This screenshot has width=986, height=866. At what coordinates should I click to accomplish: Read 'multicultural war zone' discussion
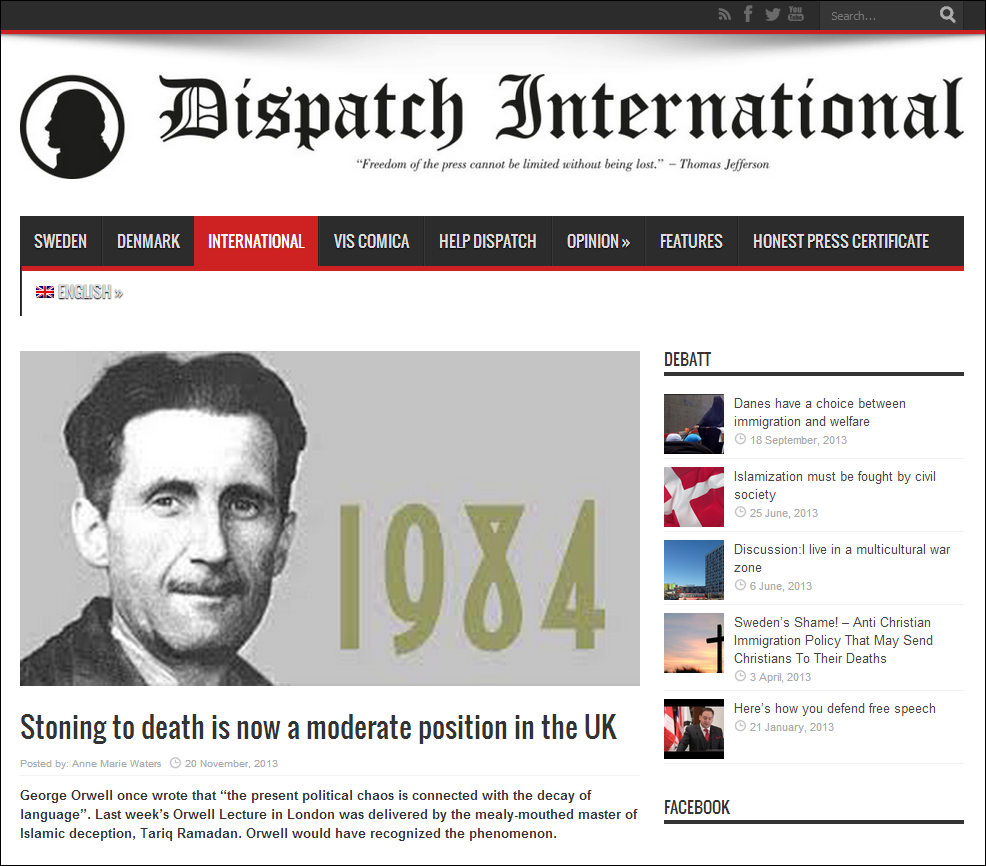pos(842,558)
